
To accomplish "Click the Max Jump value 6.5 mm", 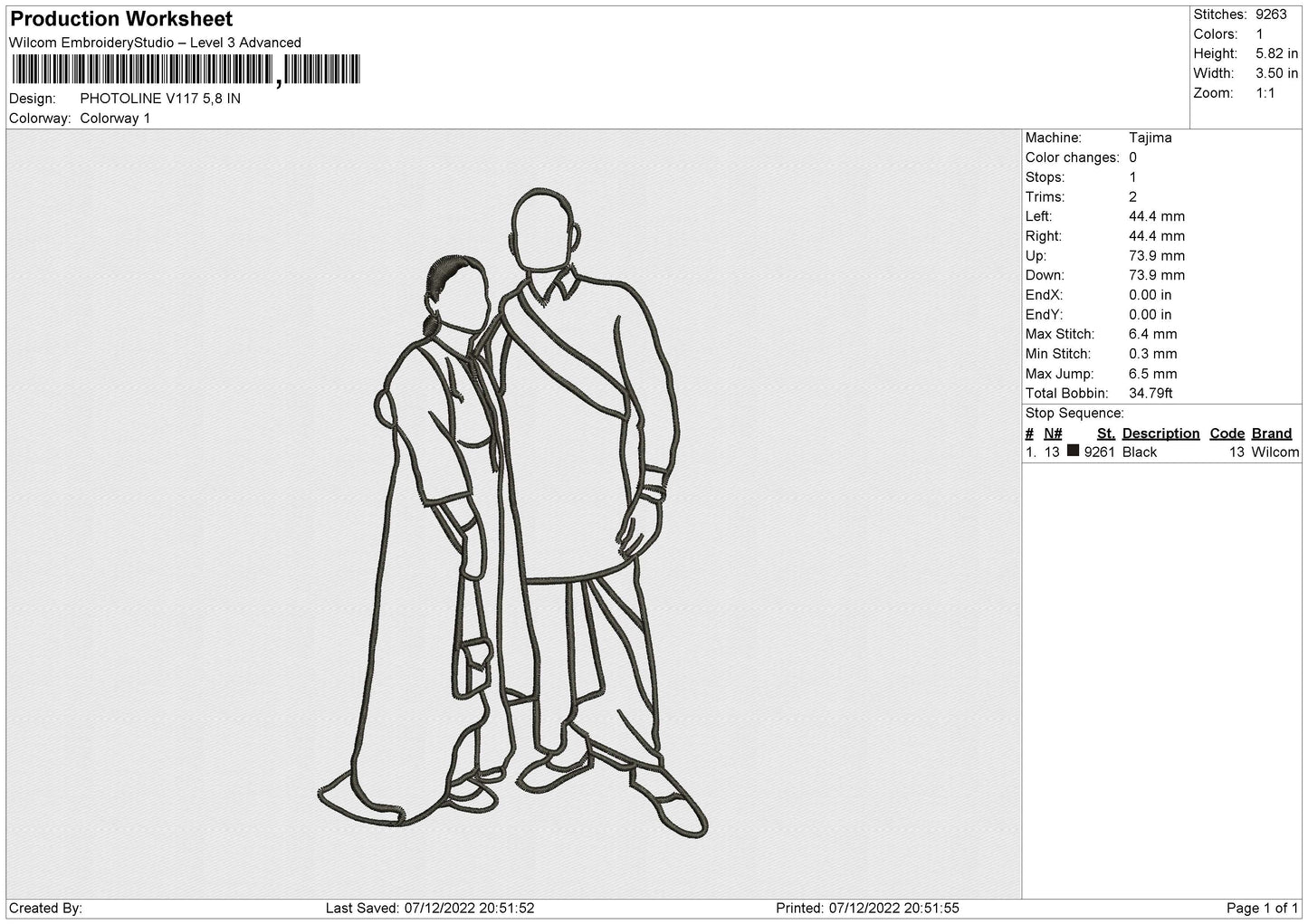I will [x=1153, y=374].
